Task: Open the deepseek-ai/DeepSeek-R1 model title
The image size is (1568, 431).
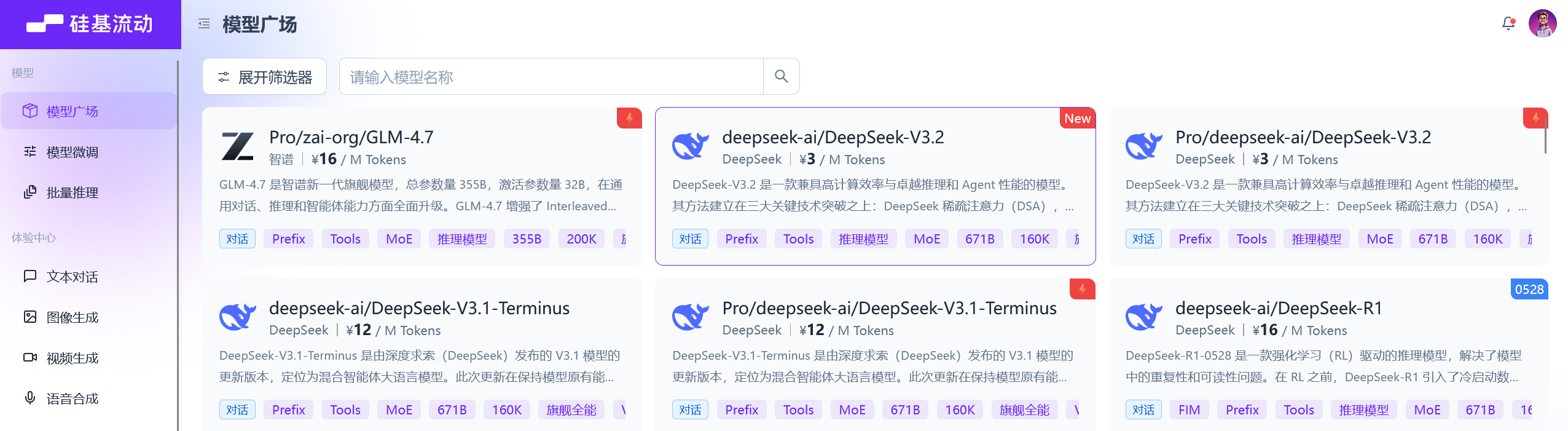Action: point(1279,307)
